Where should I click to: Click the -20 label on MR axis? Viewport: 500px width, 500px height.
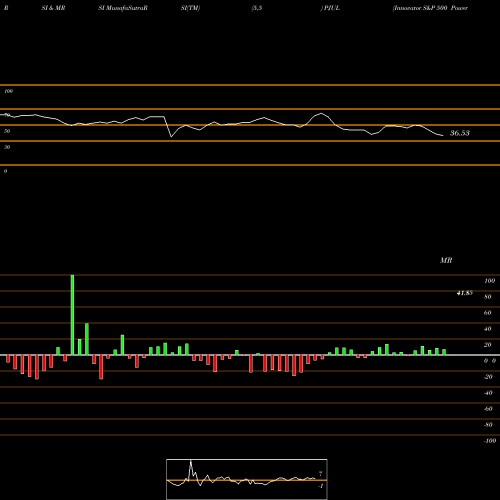pos(488,377)
